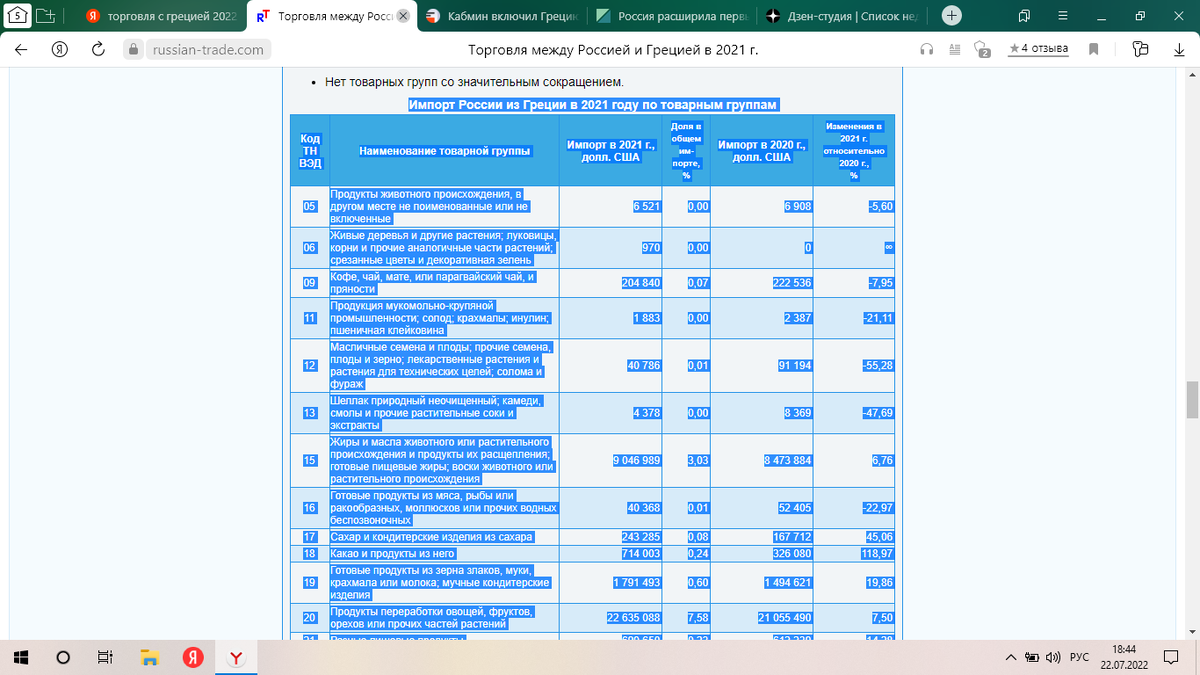Image resolution: width=1200 pixels, height=675 pixels.
Task: Open the tab groups icon next to it
Action: click(x=46, y=16)
